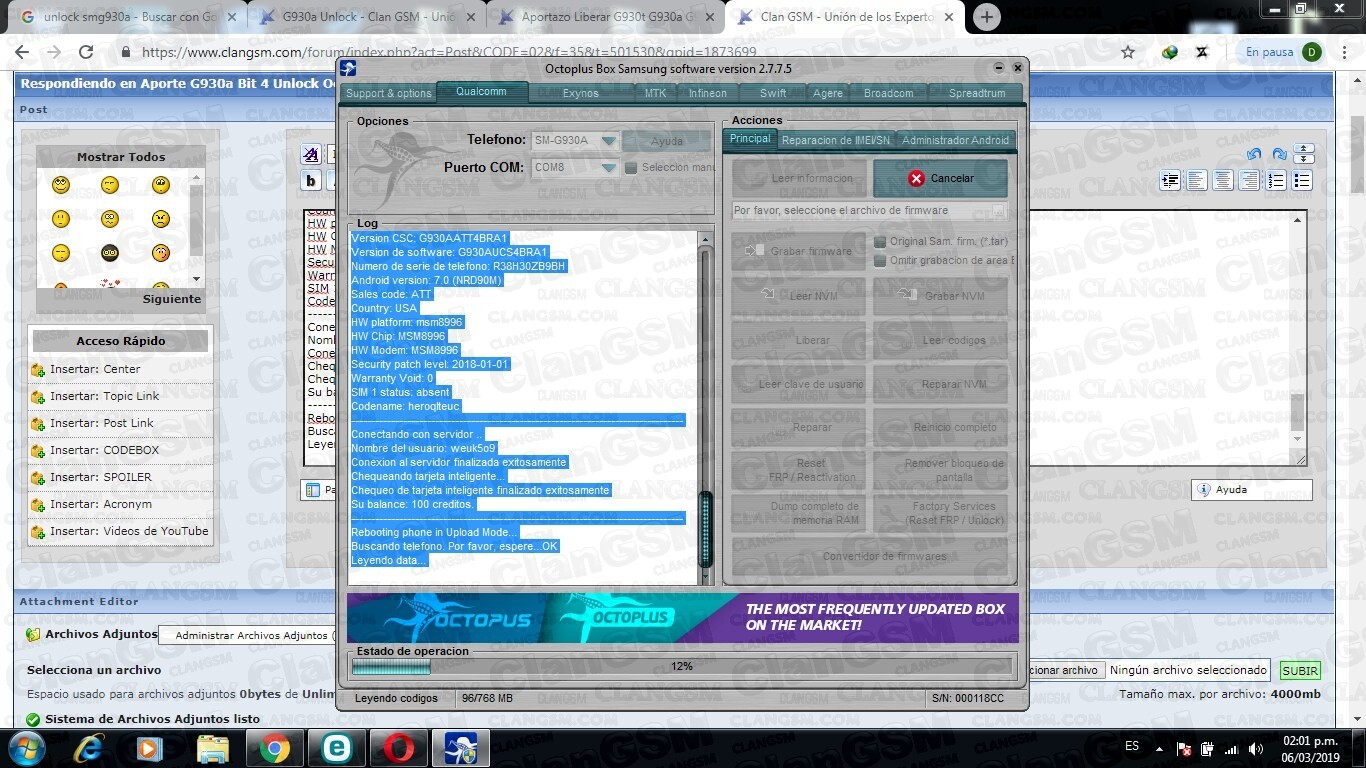
Task: Toggle the Seleccion manual checkbox
Action: point(631,168)
